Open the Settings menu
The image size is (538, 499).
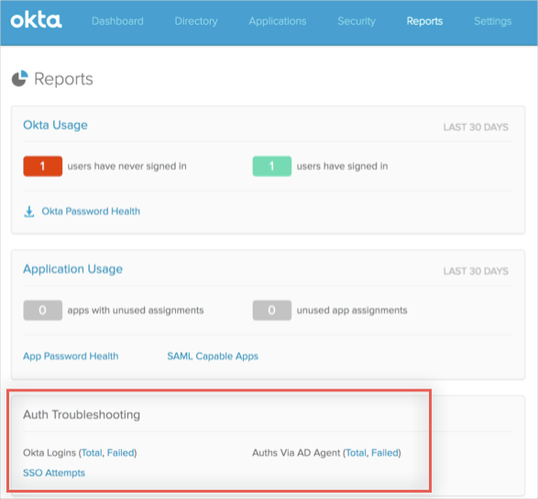pos(493,21)
